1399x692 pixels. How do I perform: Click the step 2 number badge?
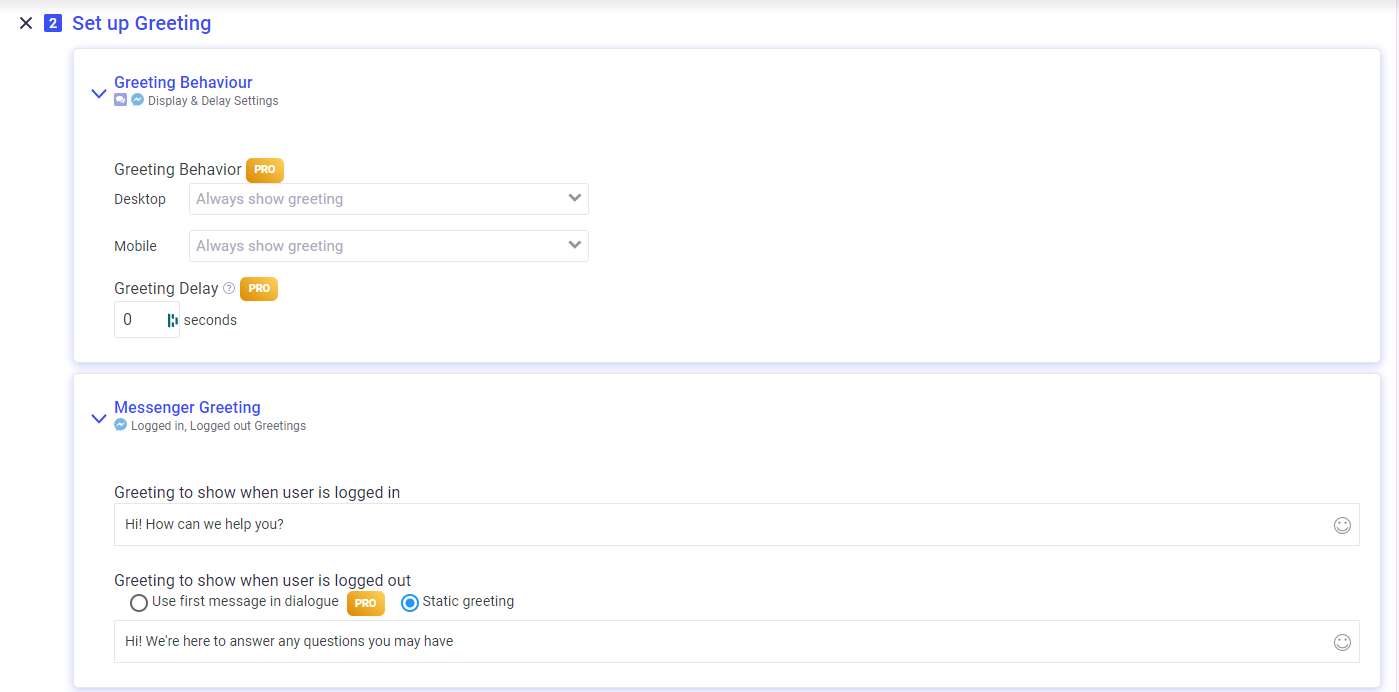pyautogui.click(x=53, y=23)
